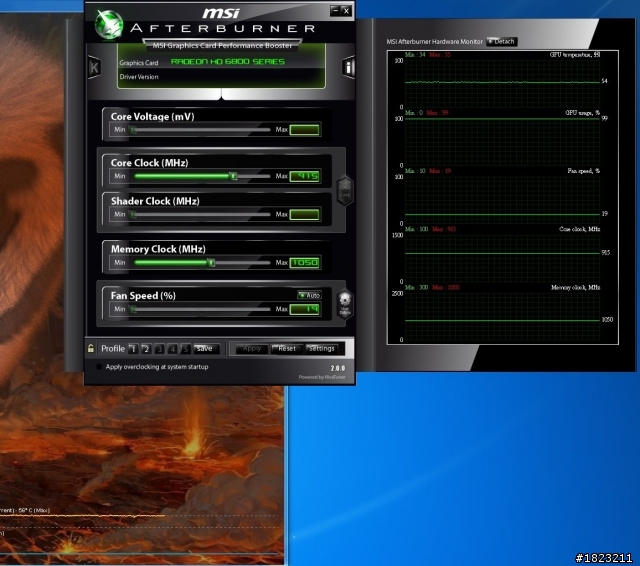This screenshot has width=640, height=566.
Task: Click the 56°C (Max) text in background window
Action: (x=34, y=510)
